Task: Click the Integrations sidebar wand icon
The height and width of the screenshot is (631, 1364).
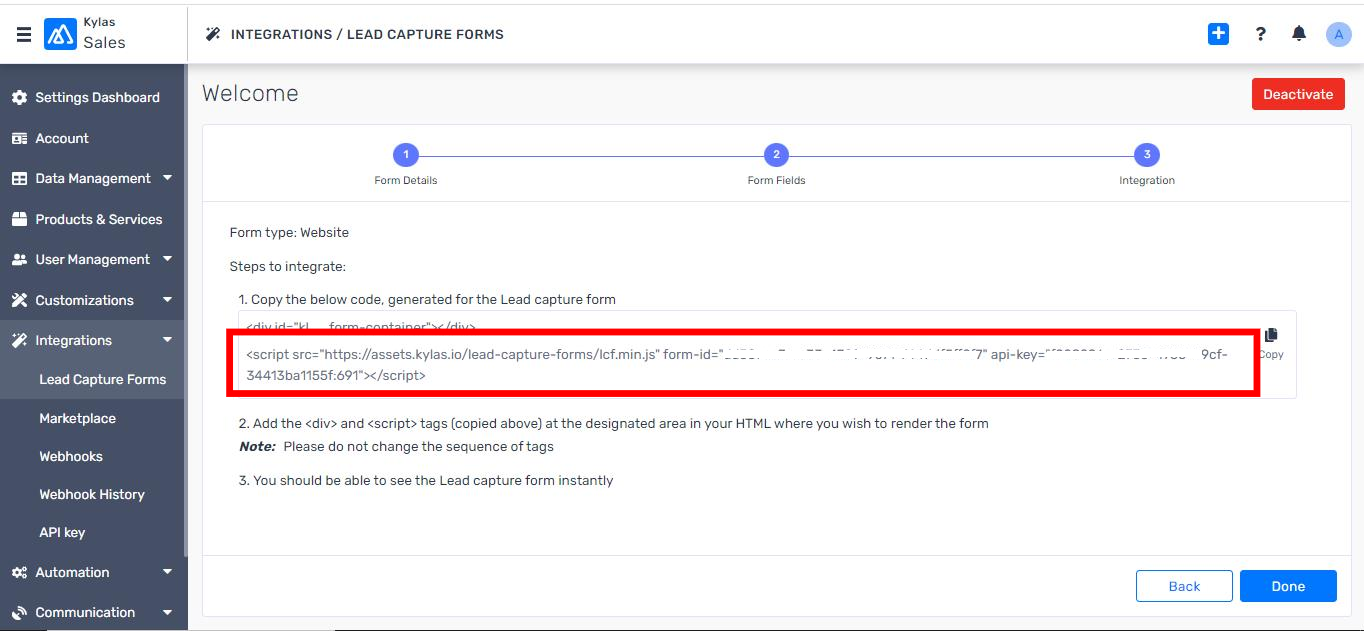Action: (x=19, y=340)
